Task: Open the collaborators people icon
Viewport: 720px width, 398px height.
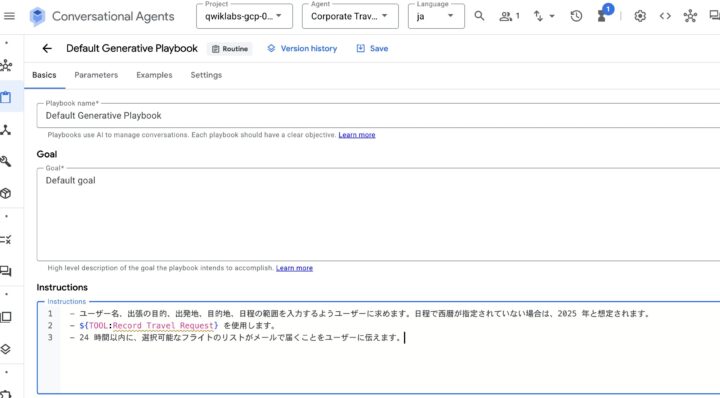Action: pos(509,17)
